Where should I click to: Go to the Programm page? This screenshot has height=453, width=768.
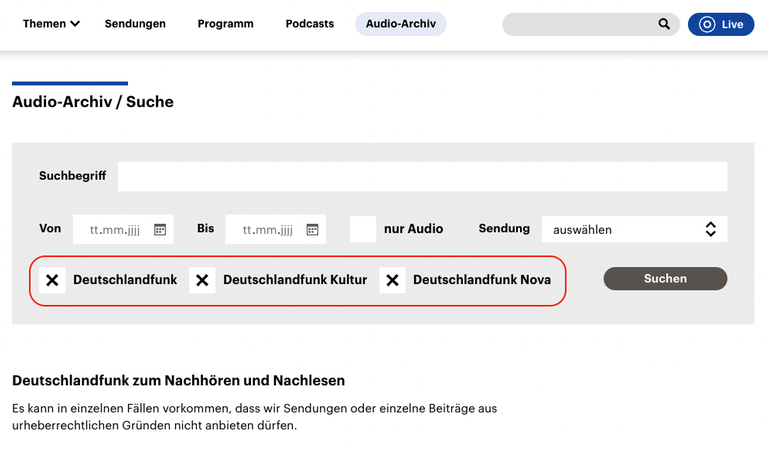tap(225, 24)
